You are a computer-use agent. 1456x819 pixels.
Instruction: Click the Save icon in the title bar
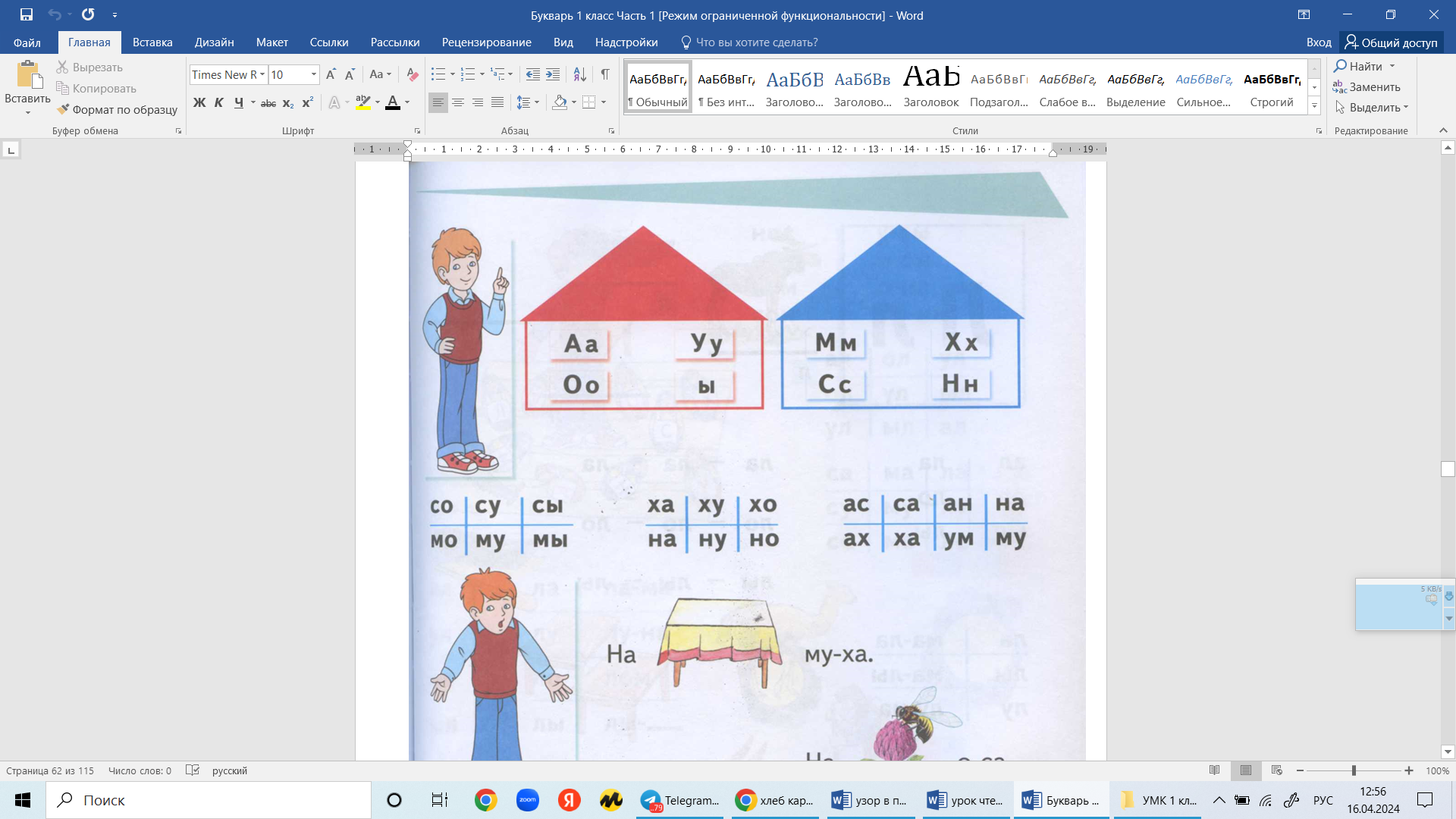27,14
